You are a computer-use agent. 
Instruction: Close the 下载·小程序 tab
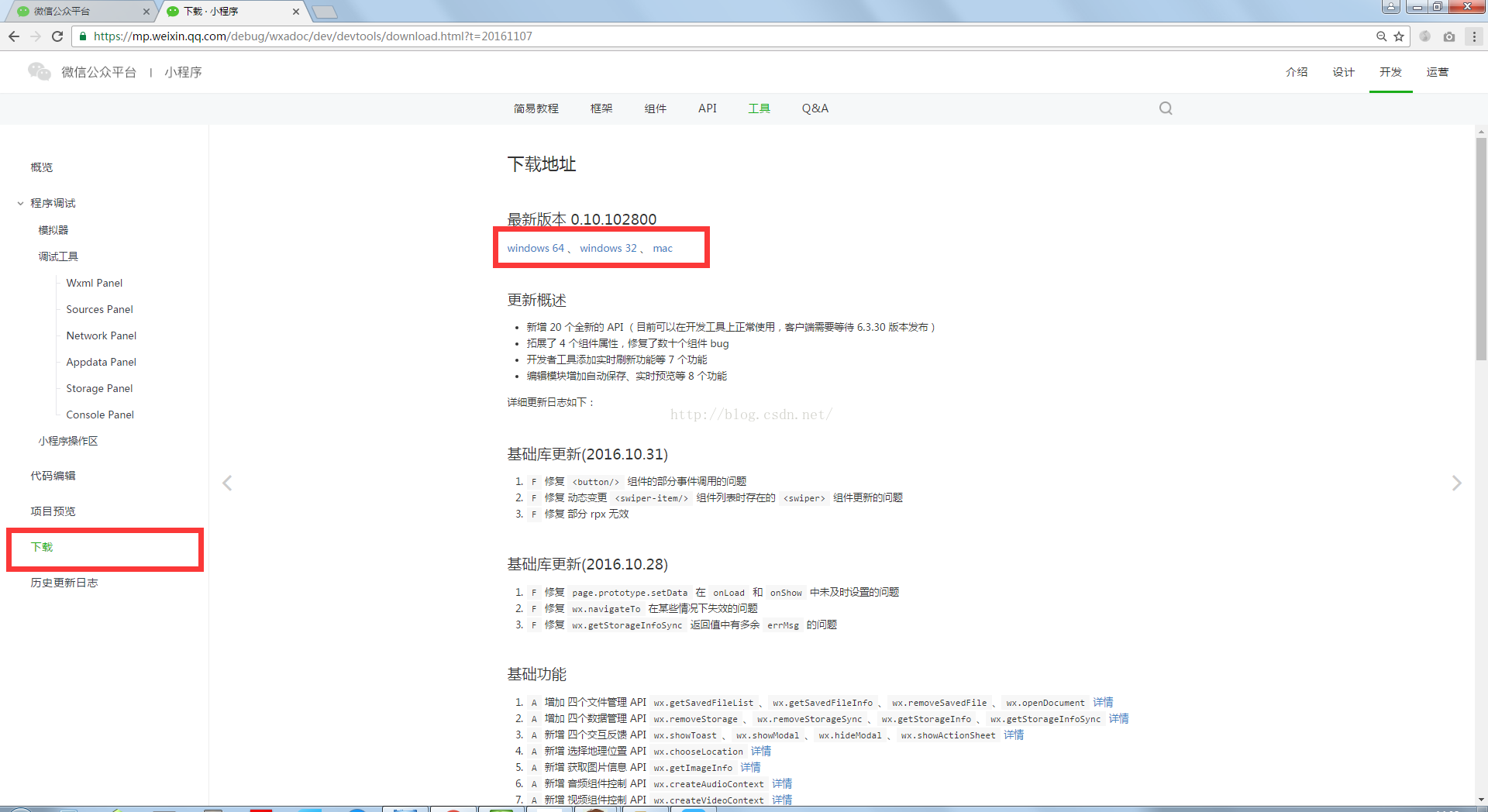[x=295, y=12]
